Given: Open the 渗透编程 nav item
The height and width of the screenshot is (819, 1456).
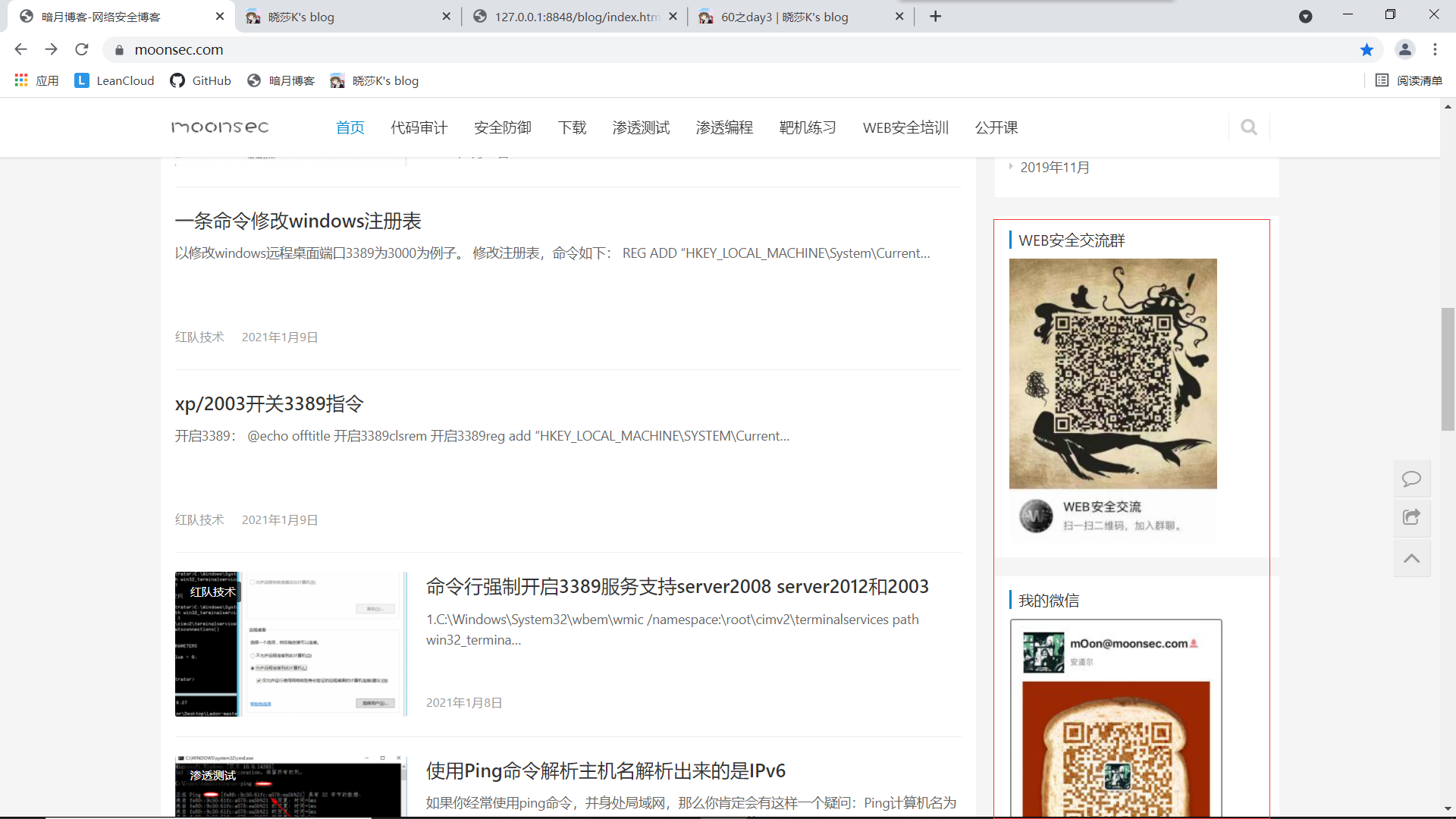Looking at the screenshot, I should 725,127.
